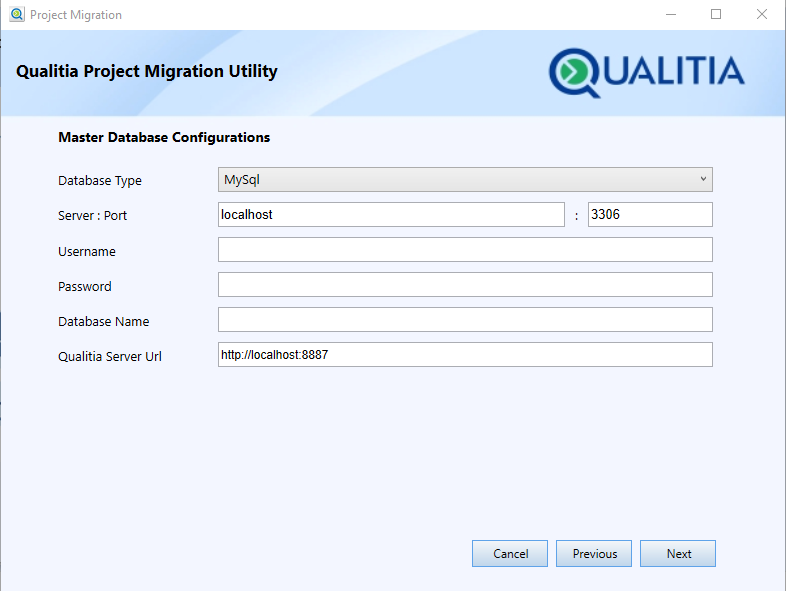Click the Project Migration title bar text
Image resolution: width=786 pixels, height=591 pixels.
click(76, 15)
